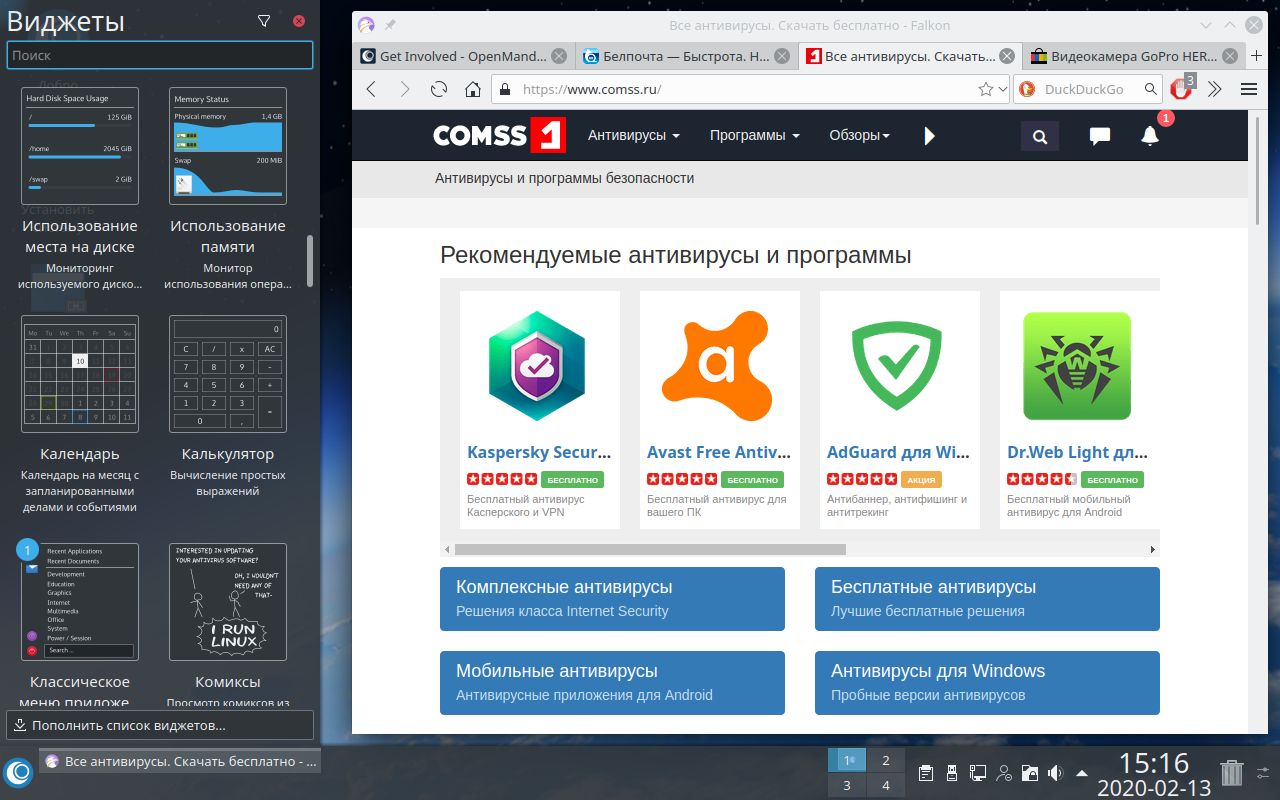Open Мобильные антивирусы category
The height and width of the screenshot is (800, 1280).
pos(612,683)
